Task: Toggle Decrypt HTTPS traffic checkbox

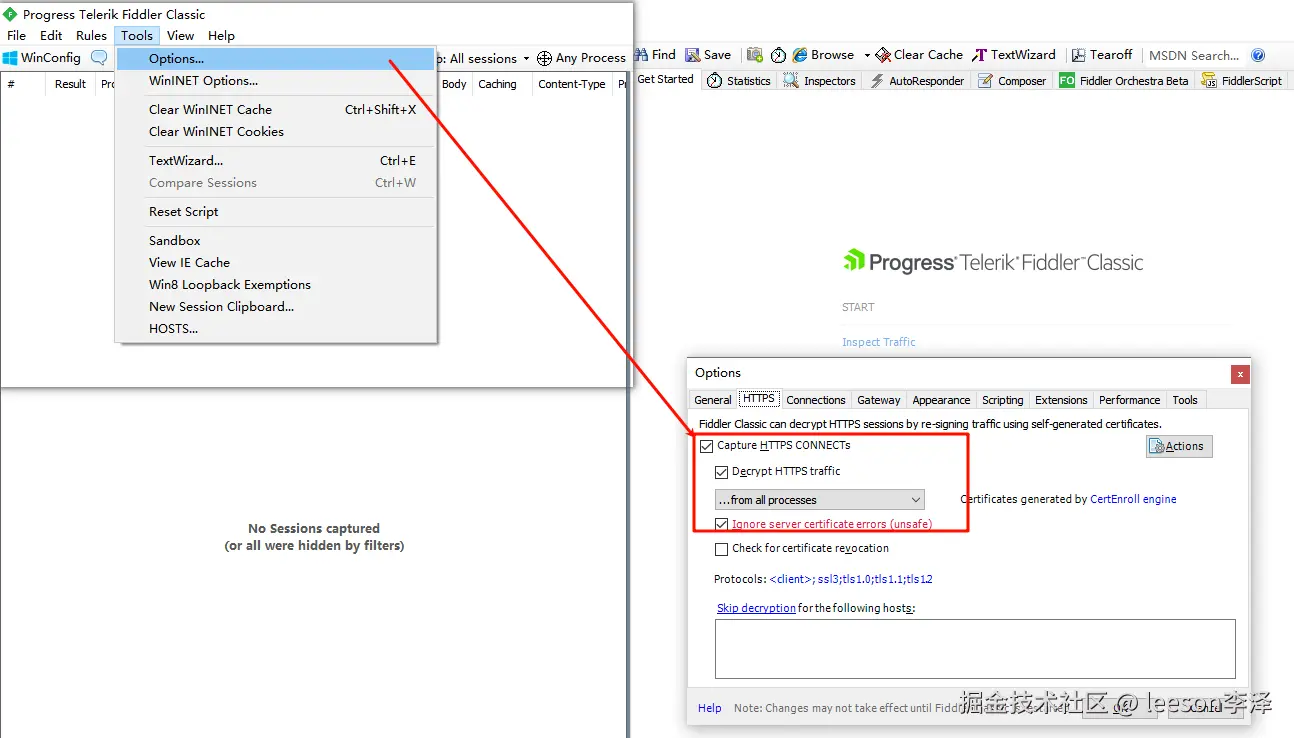Action: tap(721, 472)
